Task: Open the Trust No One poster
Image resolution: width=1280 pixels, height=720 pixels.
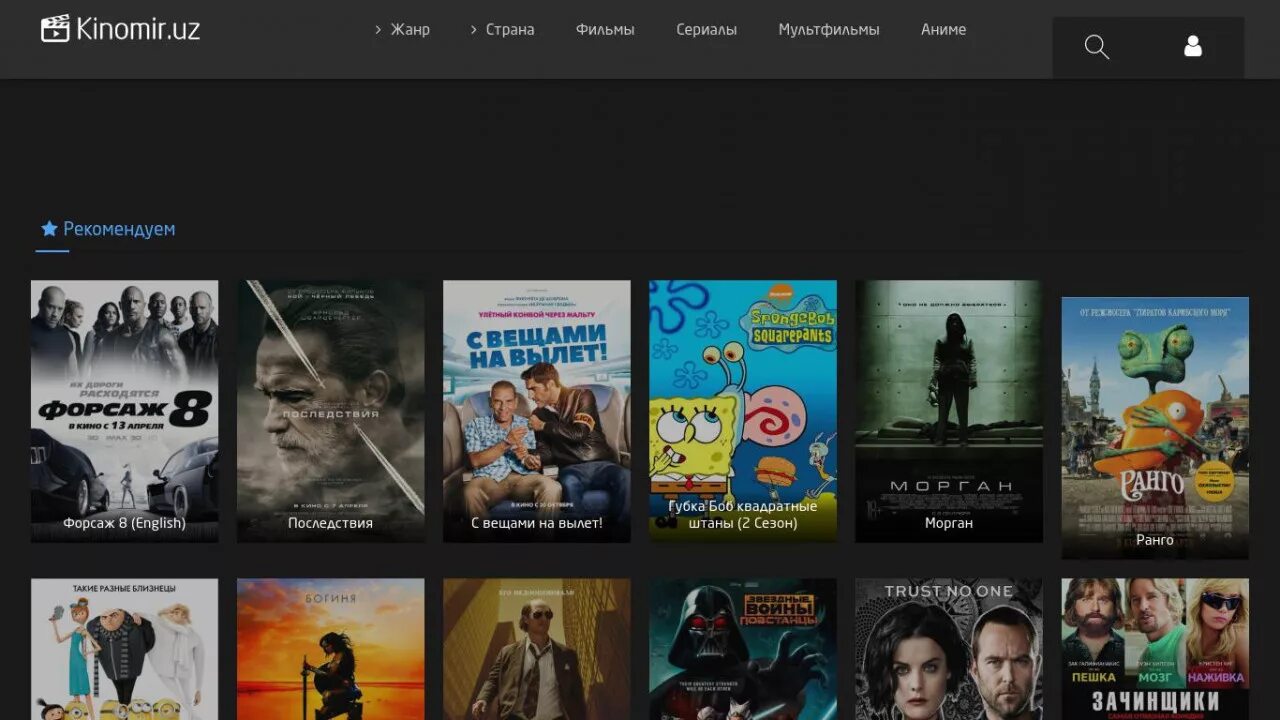Action: coord(949,649)
